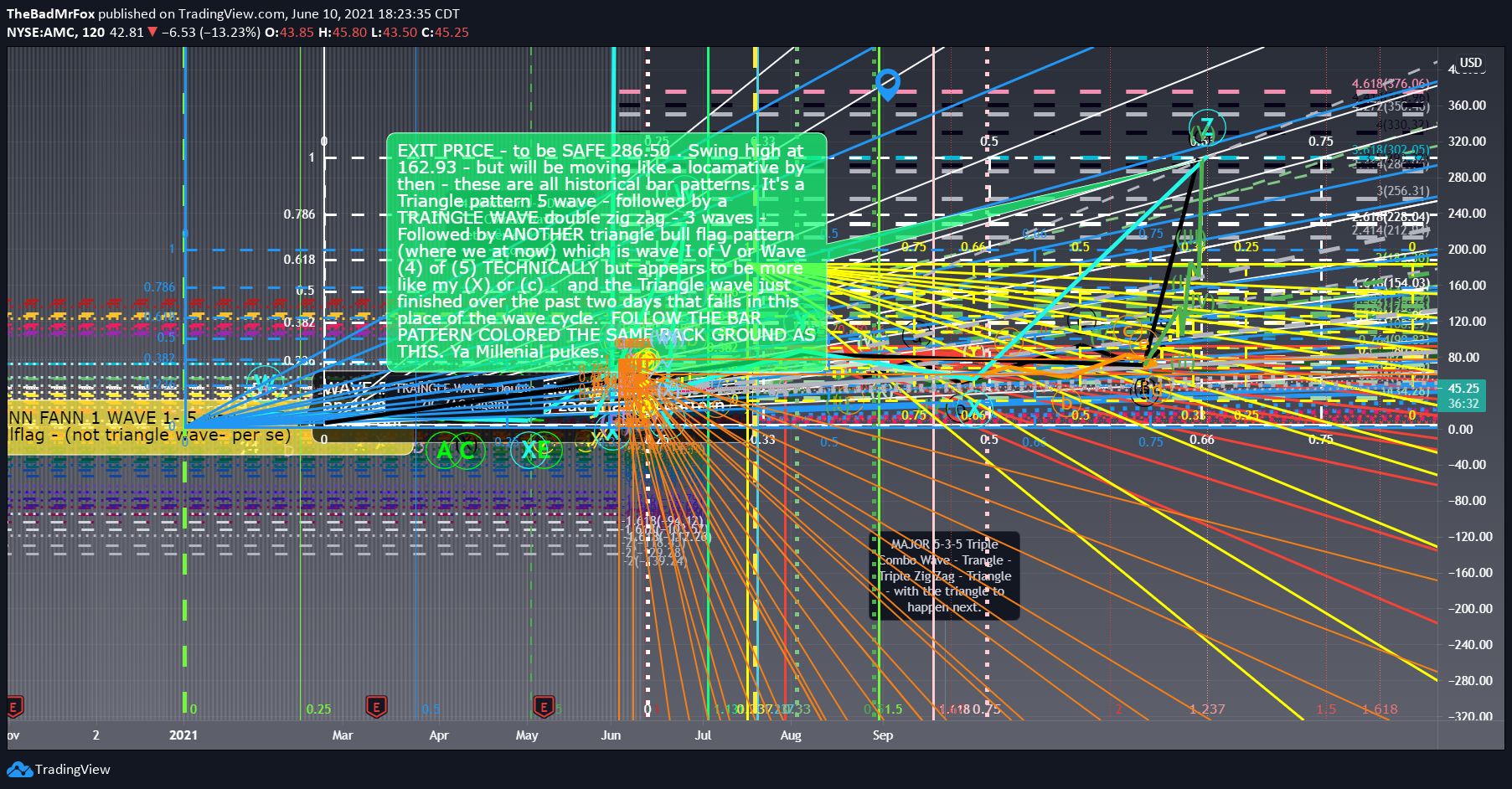Click the Sep label on time axis
The width and height of the screenshot is (1512, 789).
coord(883,735)
